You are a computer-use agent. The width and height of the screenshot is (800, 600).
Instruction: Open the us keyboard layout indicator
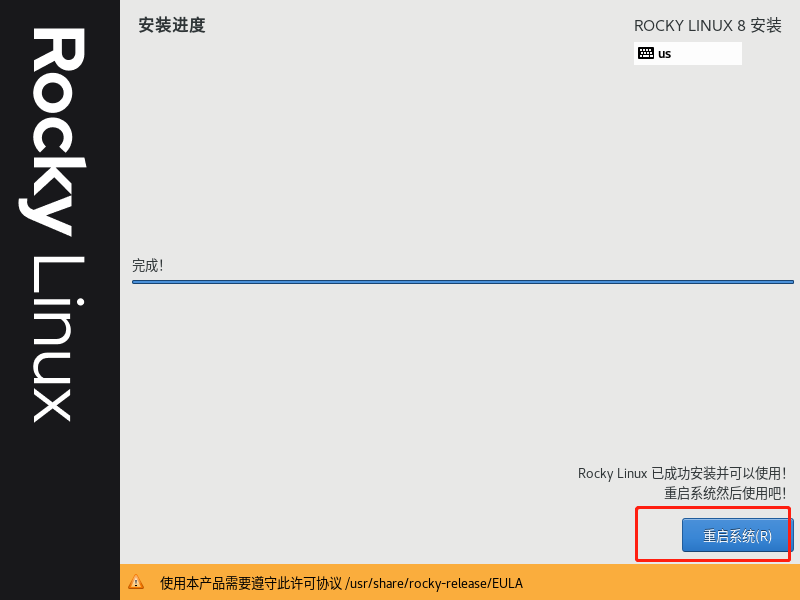click(x=687, y=54)
